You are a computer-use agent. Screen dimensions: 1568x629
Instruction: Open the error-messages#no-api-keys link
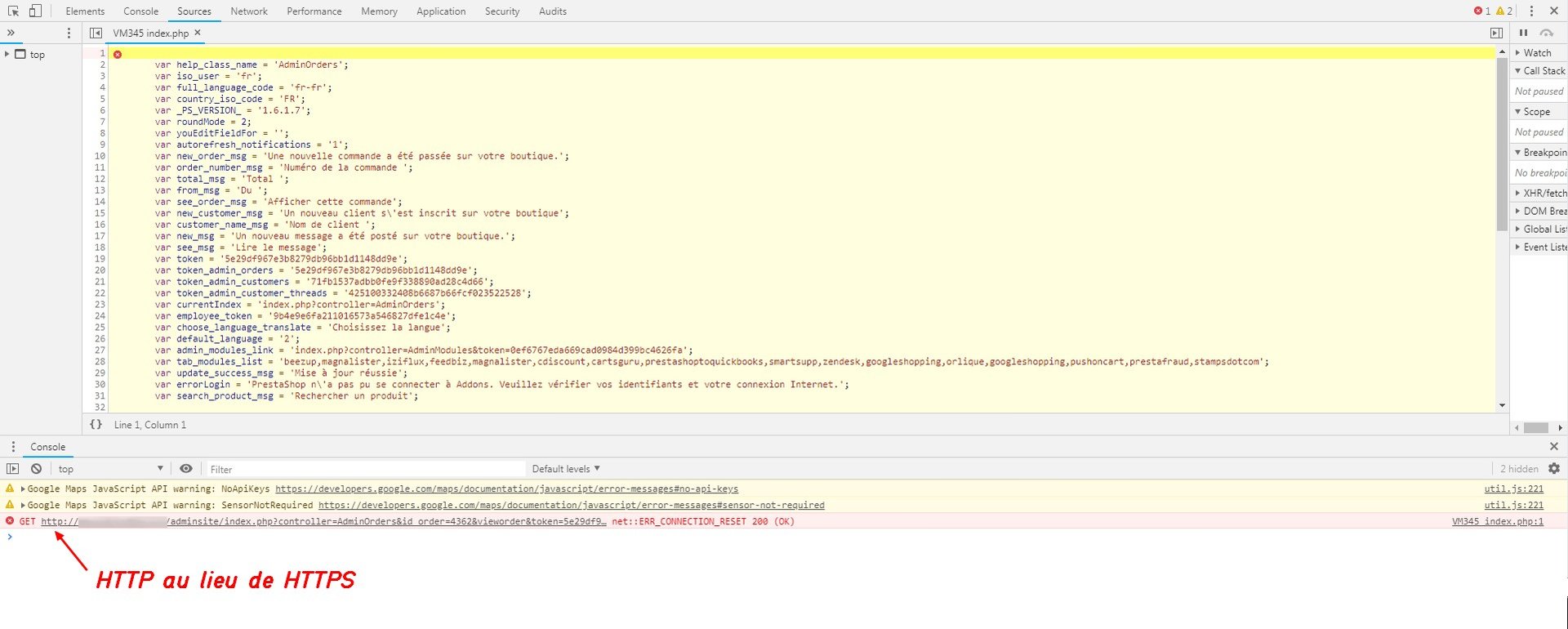click(506, 488)
